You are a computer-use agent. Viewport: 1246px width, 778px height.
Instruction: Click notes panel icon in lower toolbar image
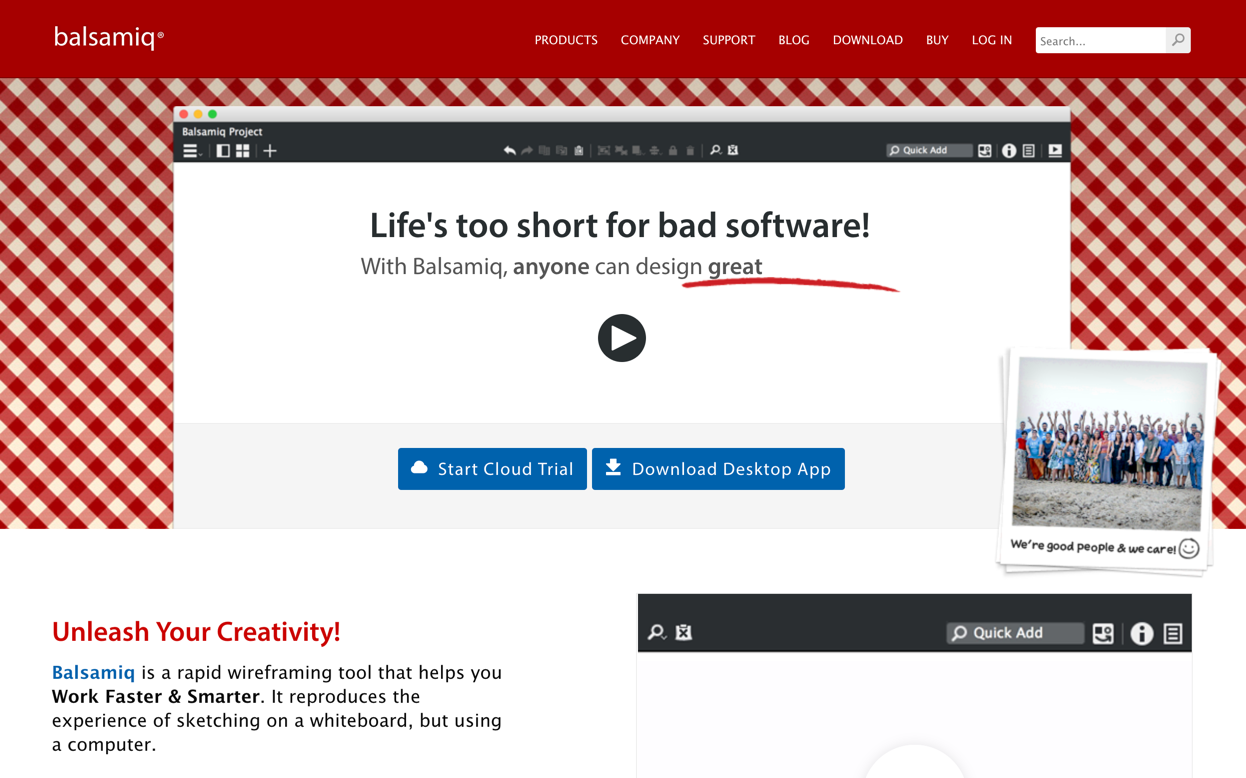tap(1173, 633)
